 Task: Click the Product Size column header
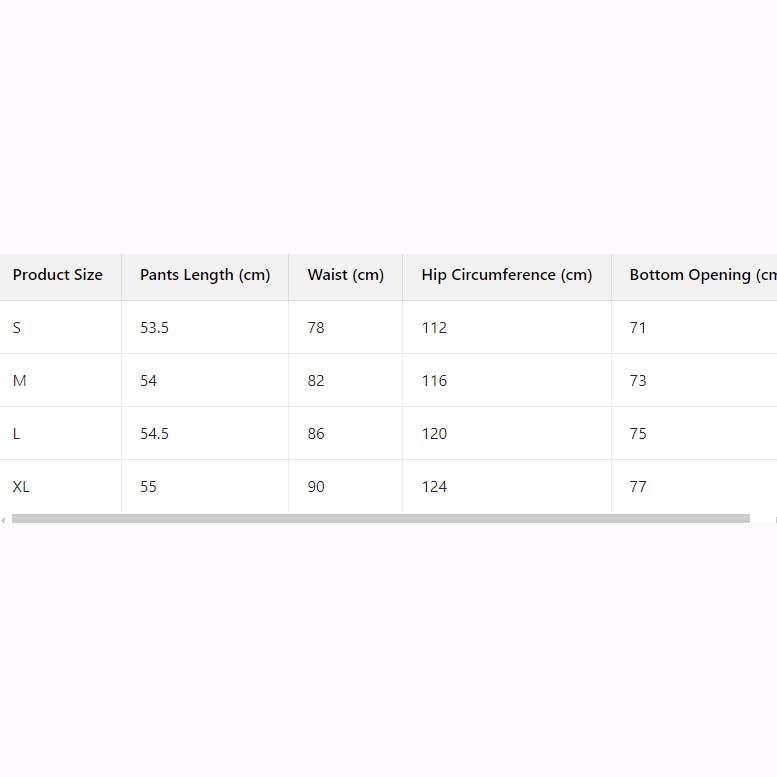(x=57, y=275)
